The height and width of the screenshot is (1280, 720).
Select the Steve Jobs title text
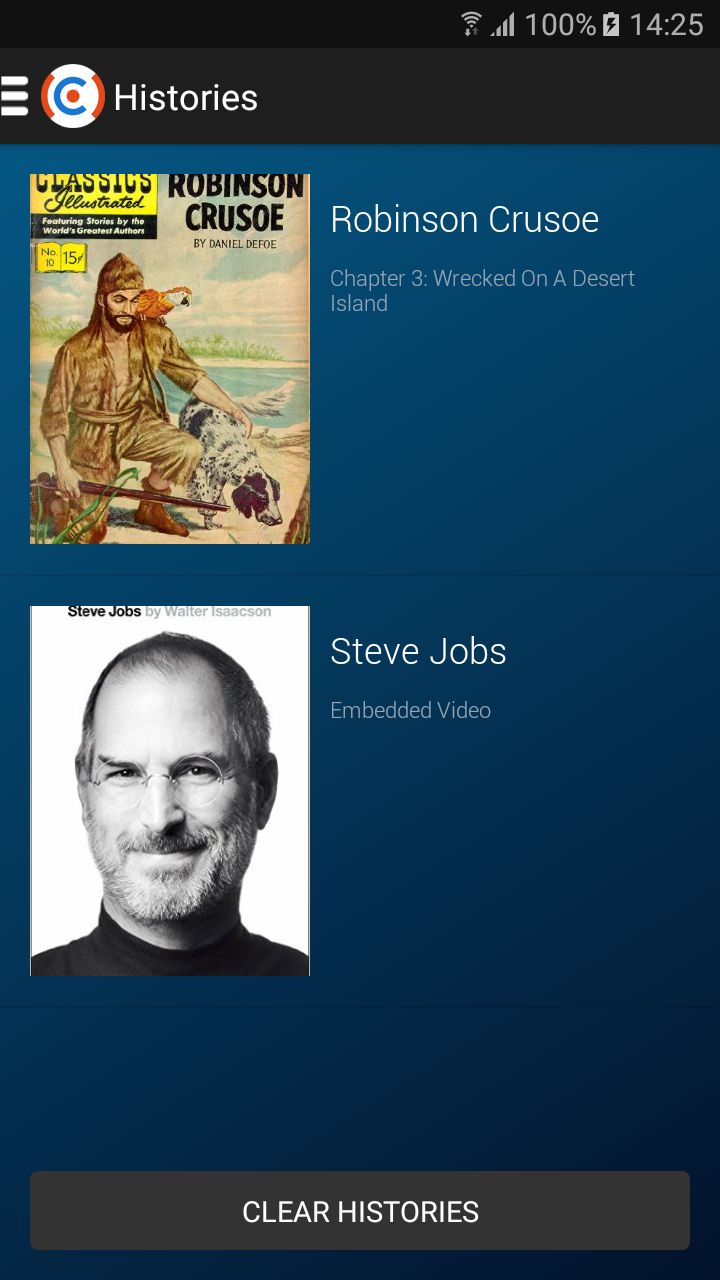418,651
